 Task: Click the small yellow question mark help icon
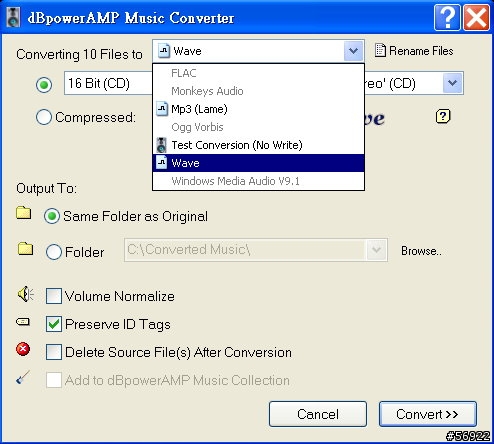443,116
